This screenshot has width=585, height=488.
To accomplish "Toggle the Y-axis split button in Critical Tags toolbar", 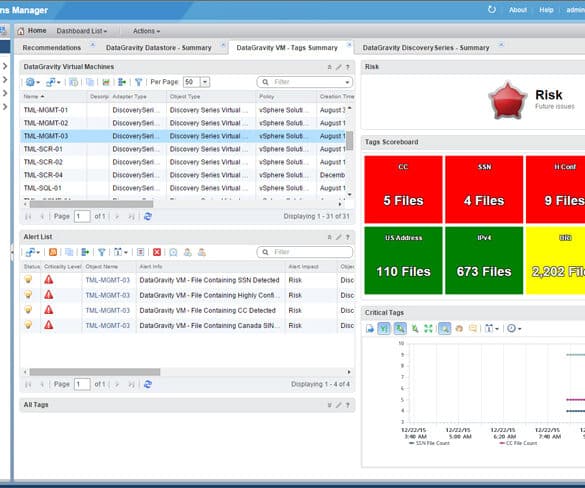I will (x=384, y=329).
